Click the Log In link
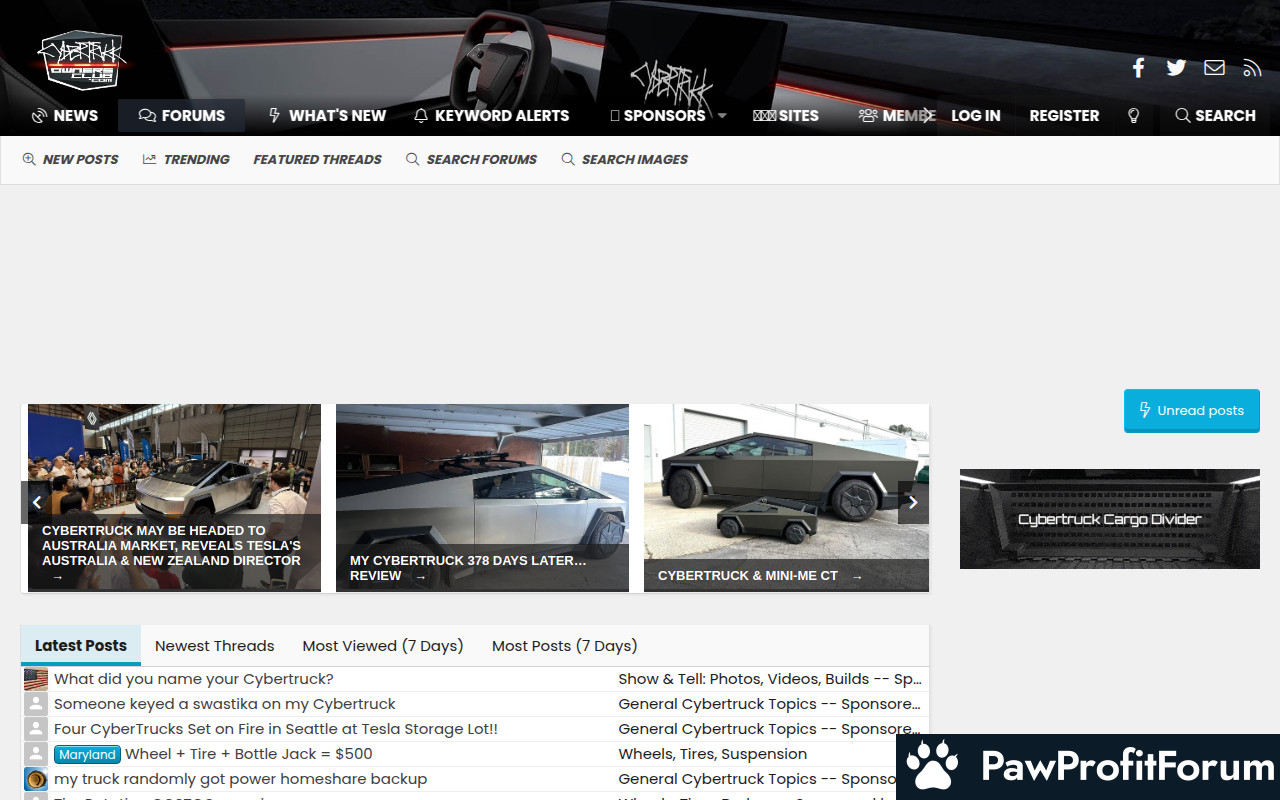Image resolution: width=1280 pixels, height=800 pixels. click(x=975, y=116)
